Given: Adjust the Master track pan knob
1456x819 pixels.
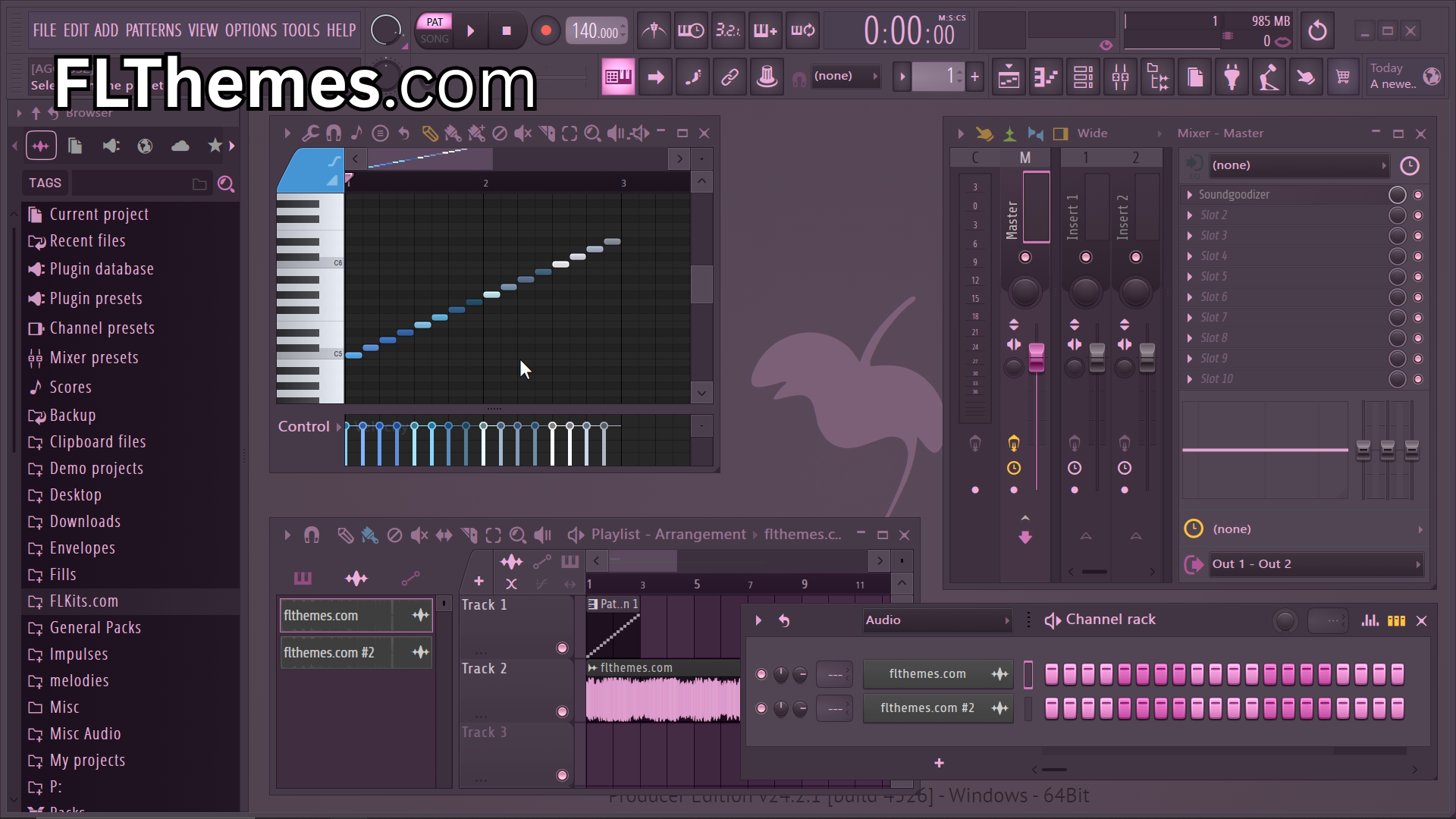Looking at the screenshot, I should [1025, 292].
